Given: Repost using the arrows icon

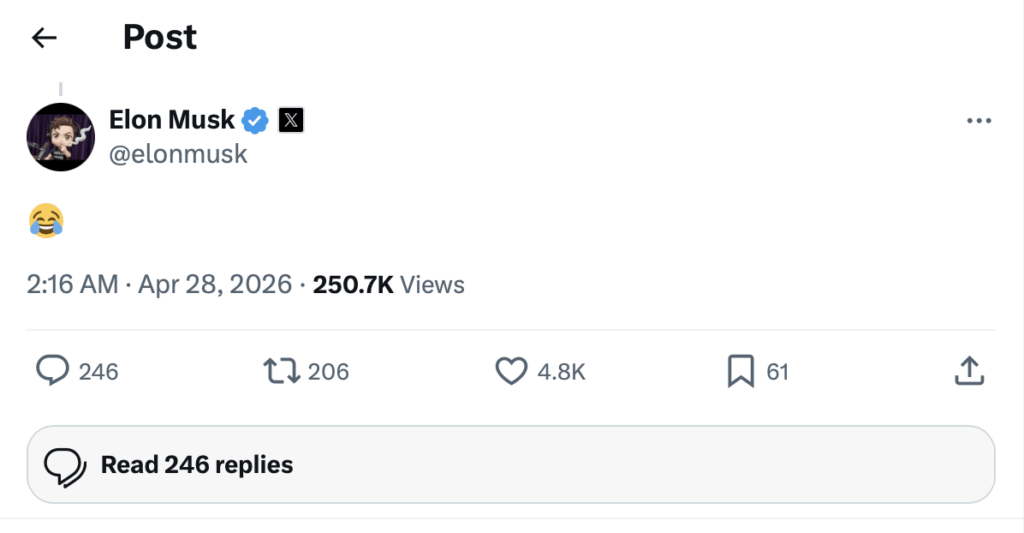Looking at the screenshot, I should tap(279, 372).
